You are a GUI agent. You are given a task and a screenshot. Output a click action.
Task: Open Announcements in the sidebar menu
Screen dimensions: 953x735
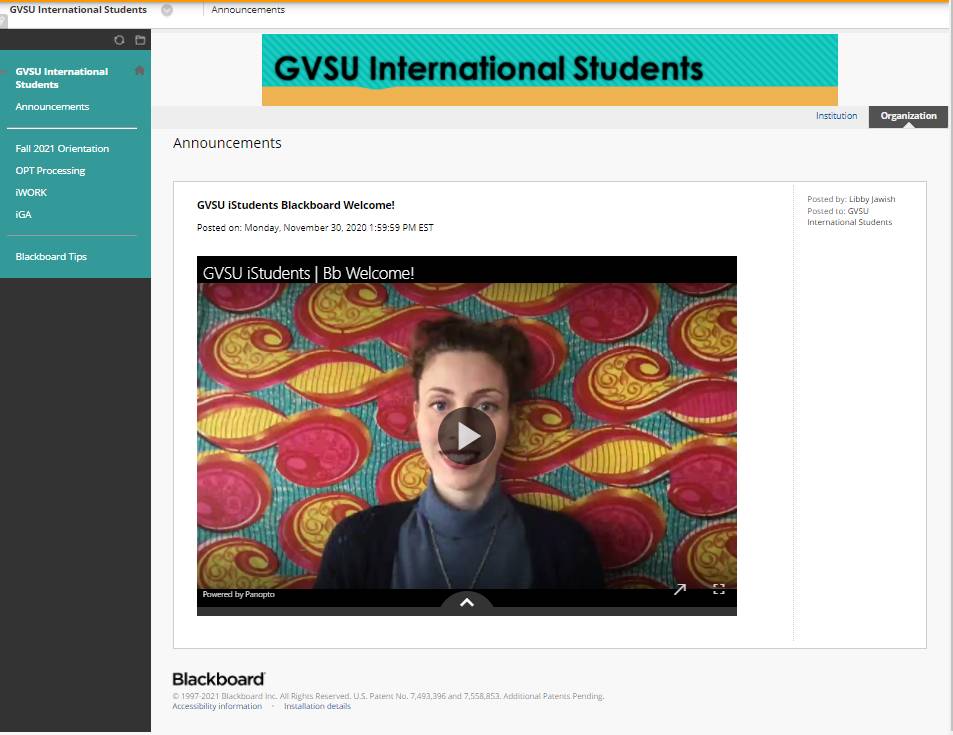pos(52,107)
